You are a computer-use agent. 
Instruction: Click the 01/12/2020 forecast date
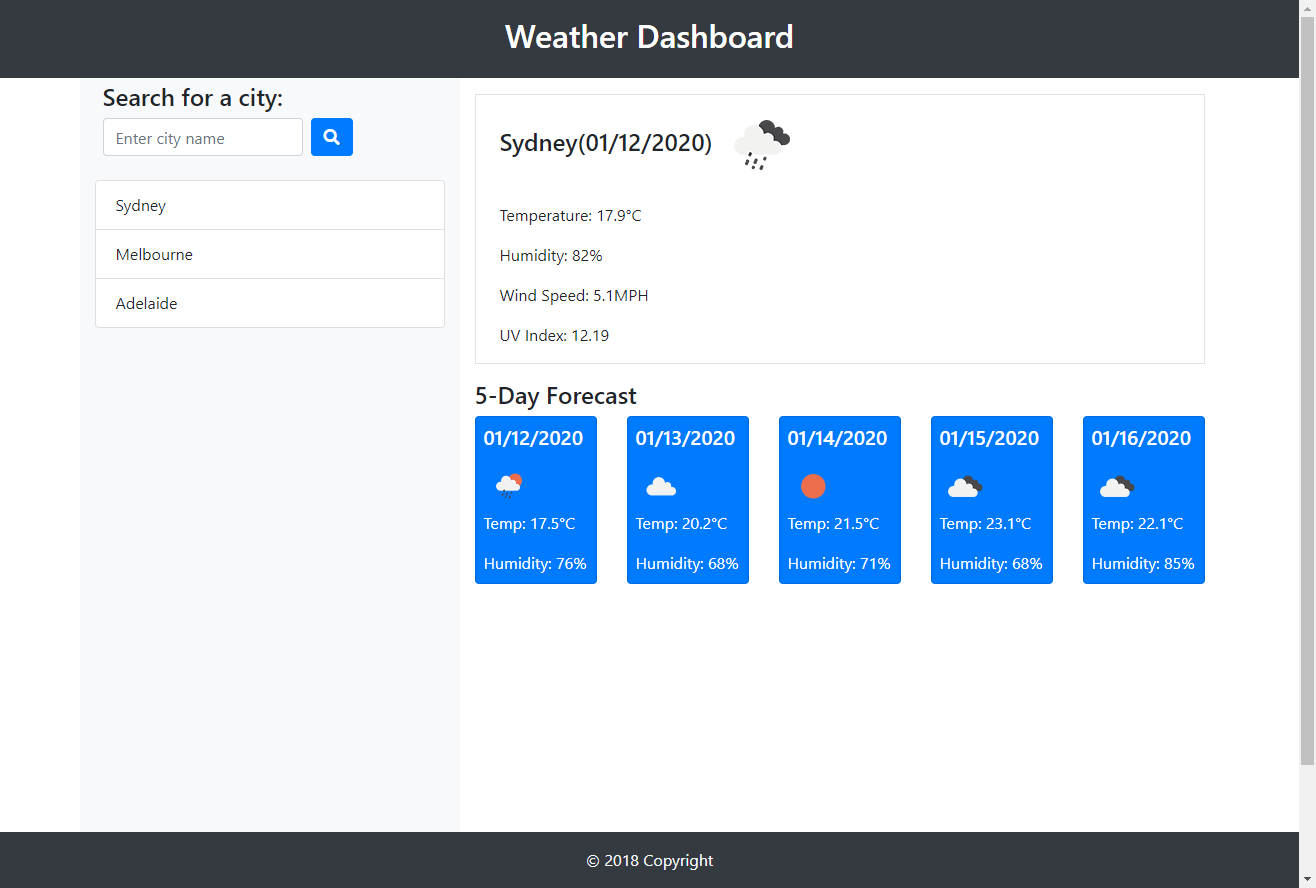[533, 438]
